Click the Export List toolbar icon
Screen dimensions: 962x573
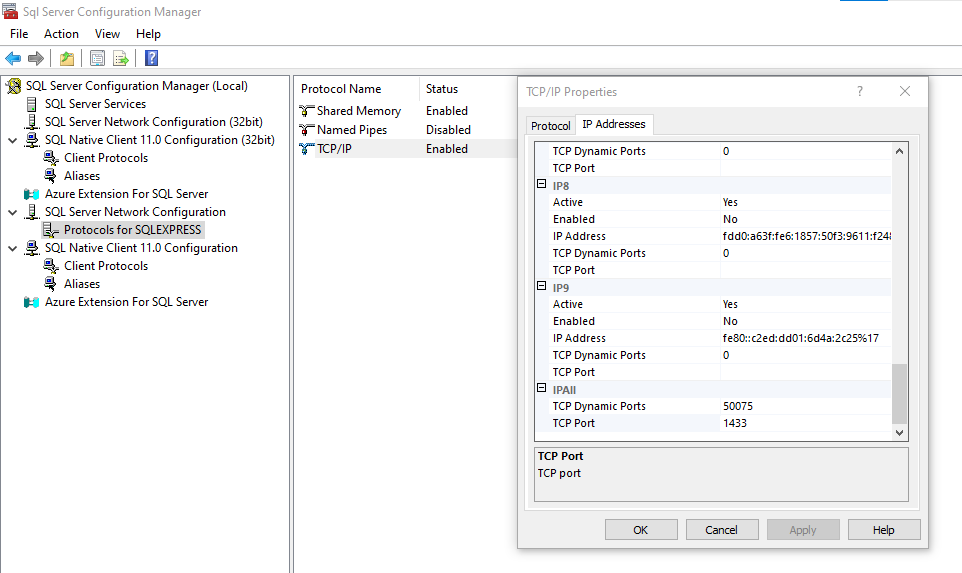[121, 58]
